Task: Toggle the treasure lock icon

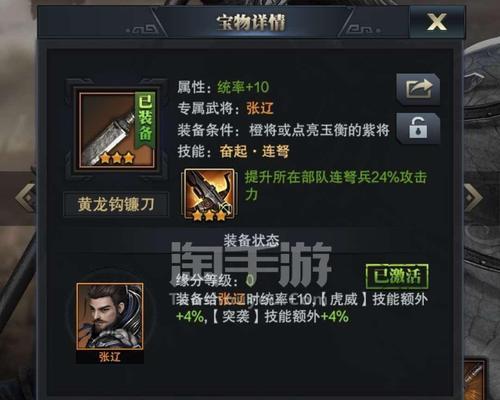Action: 418,128
